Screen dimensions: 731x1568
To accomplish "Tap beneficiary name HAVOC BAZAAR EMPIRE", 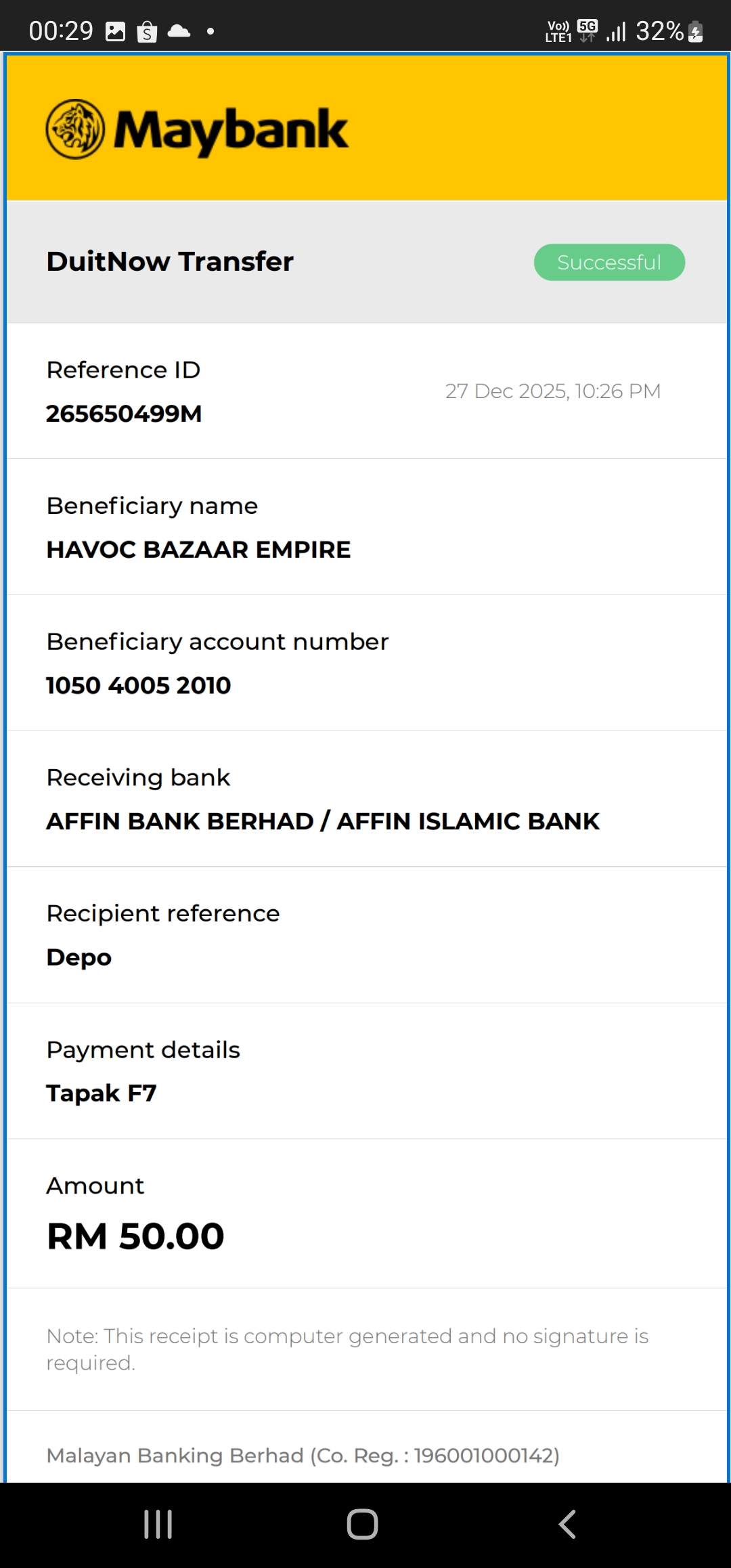I will (x=198, y=550).
